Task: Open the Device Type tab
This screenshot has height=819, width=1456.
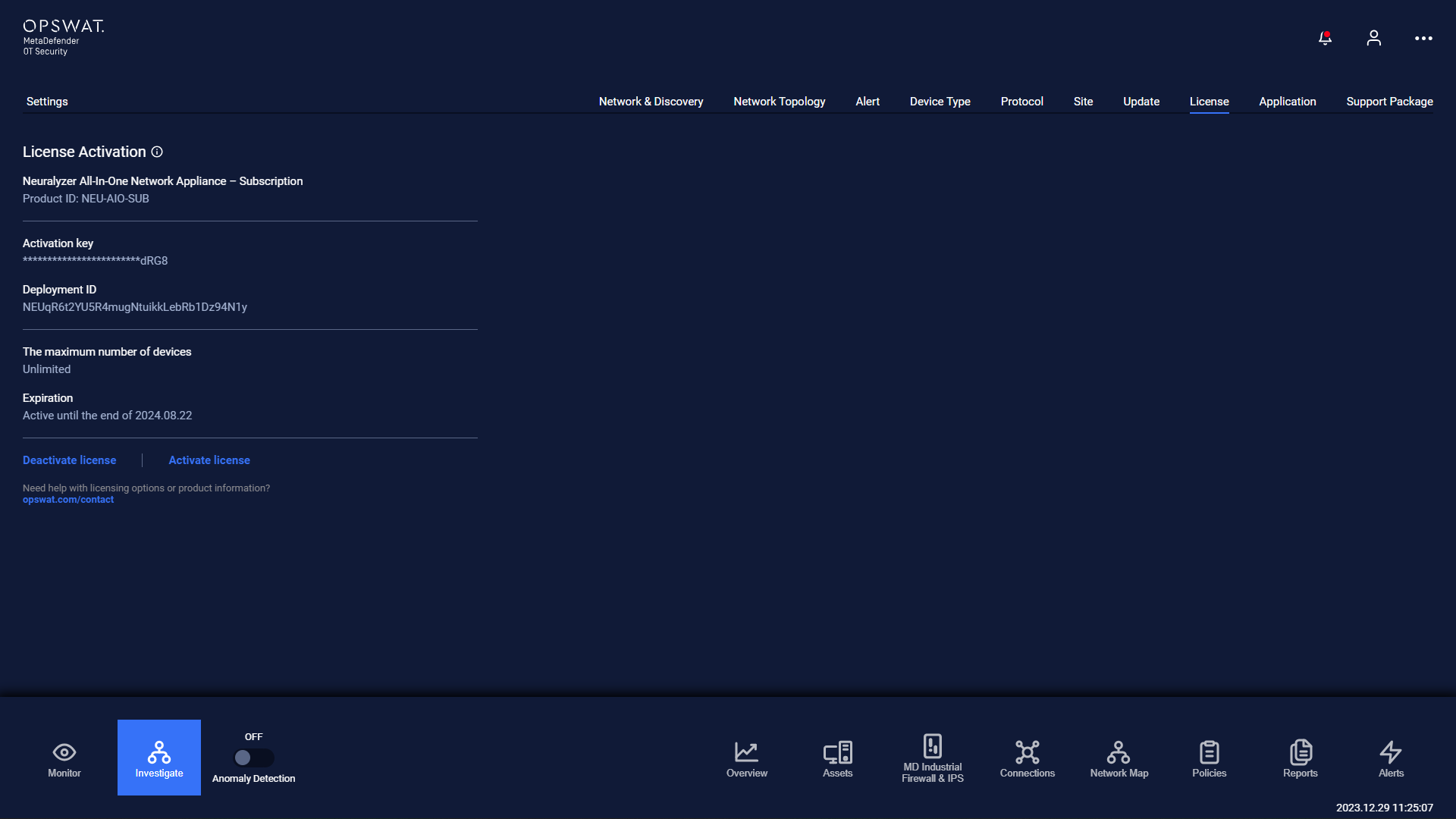Action: (940, 102)
